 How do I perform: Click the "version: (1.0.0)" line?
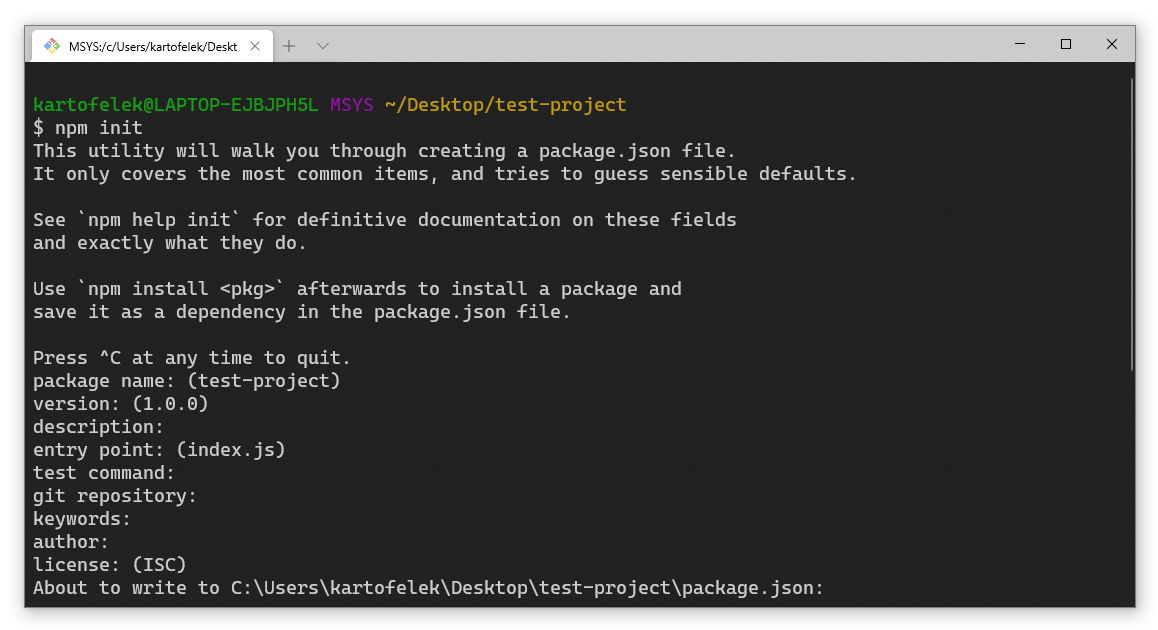(120, 404)
